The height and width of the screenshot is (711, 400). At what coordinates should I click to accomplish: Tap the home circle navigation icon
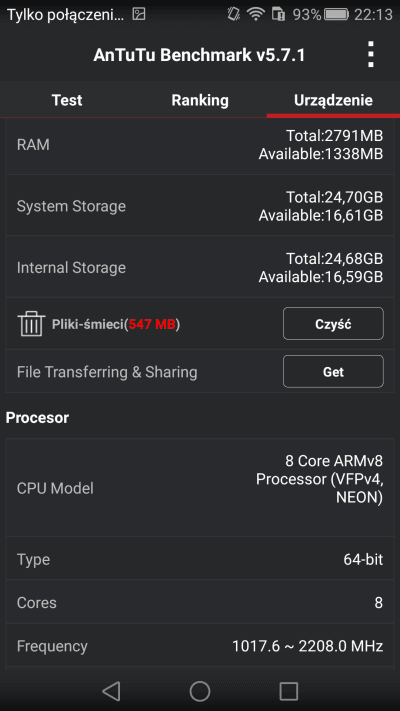(x=200, y=691)
